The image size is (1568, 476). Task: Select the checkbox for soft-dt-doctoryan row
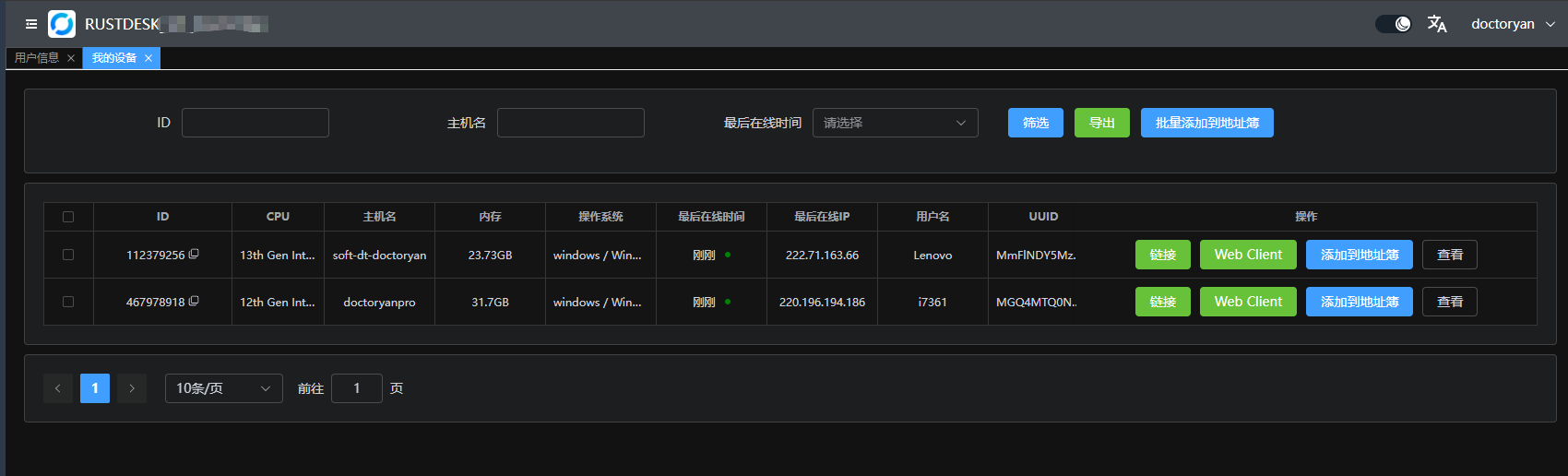[x=68, y=255]
